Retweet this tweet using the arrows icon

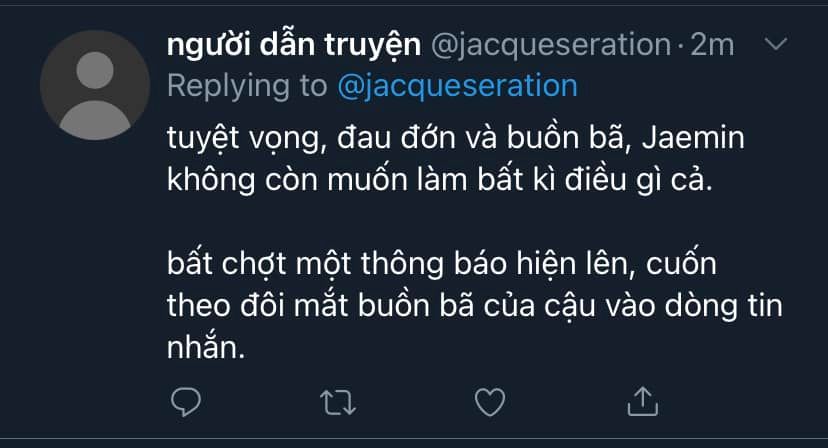[338, 403]
